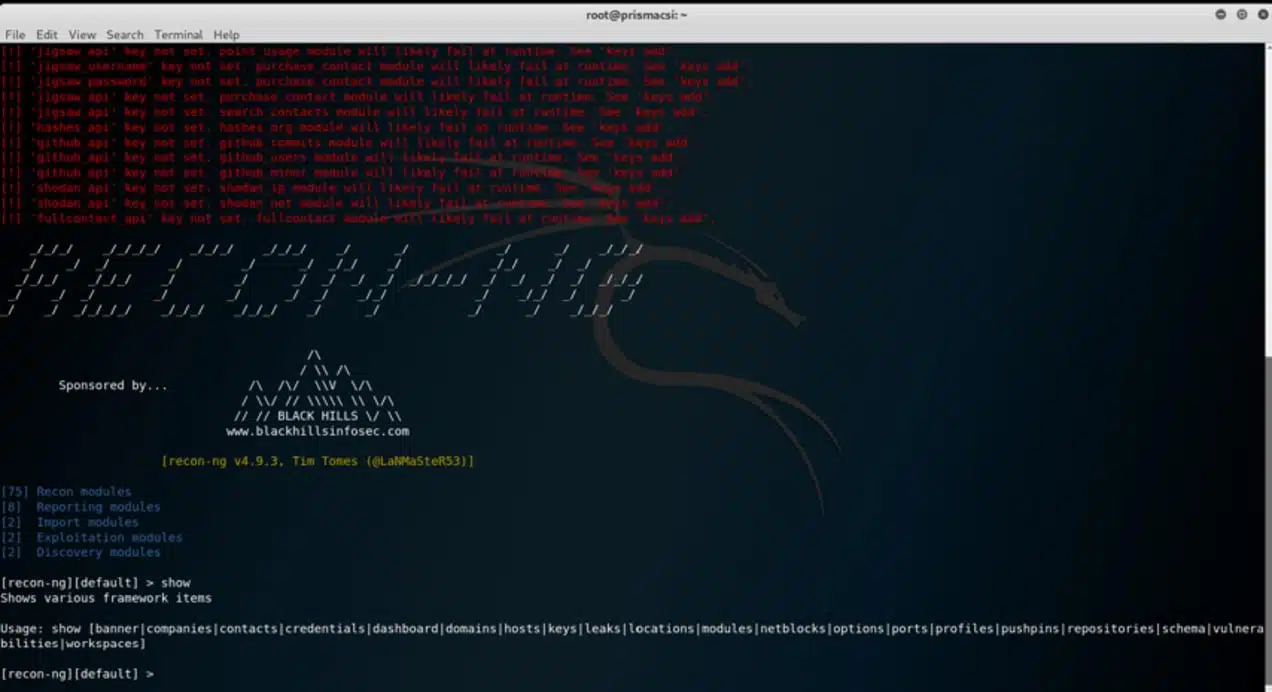The height and width of the screenshot is (692, 1272).
Task: Open the Help menu
Action: pyautogui.click(x=225, y=34)
